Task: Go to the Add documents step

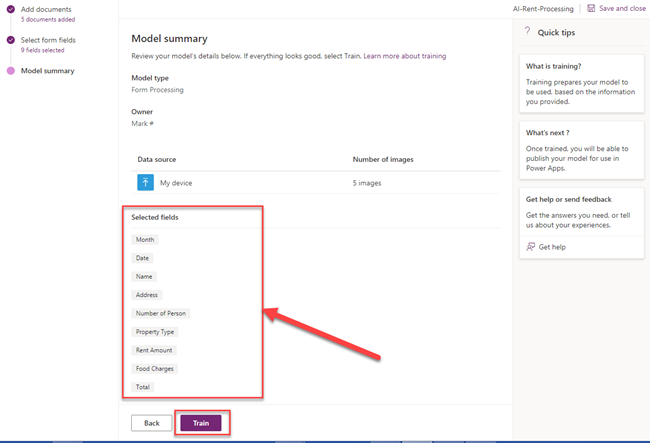Action: pyautogui.click(x=46, y=9)
